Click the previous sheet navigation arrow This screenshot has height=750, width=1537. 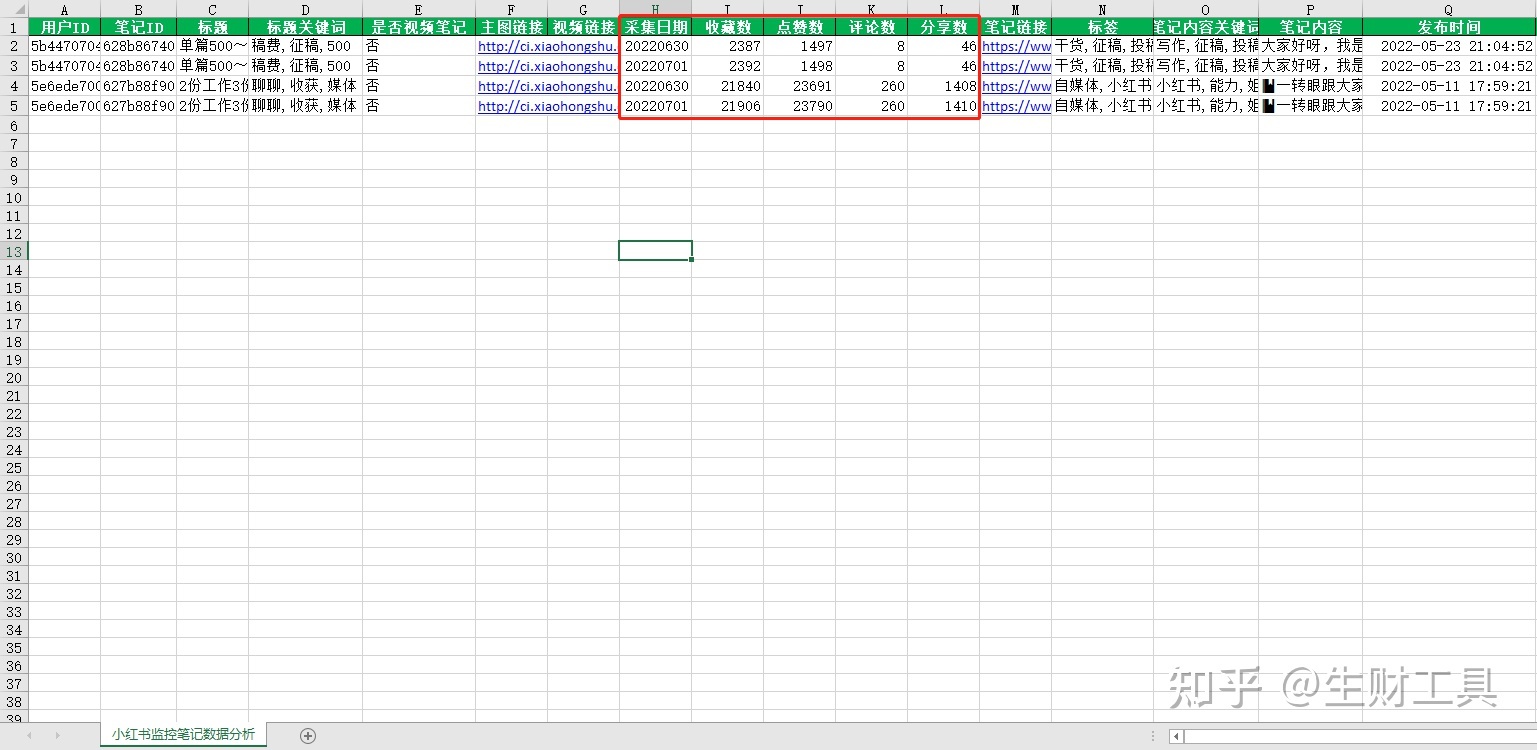pos(29,736)
